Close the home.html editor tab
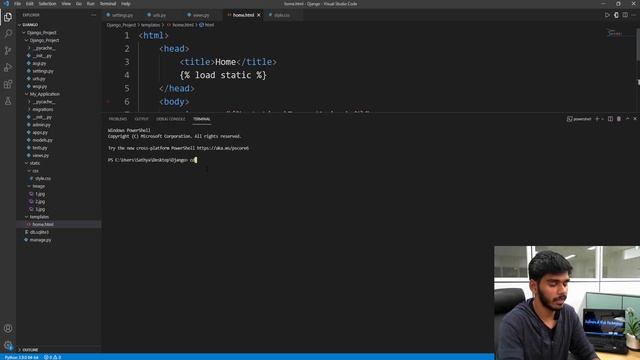640x360 pixels. click(x=258, y=15)
